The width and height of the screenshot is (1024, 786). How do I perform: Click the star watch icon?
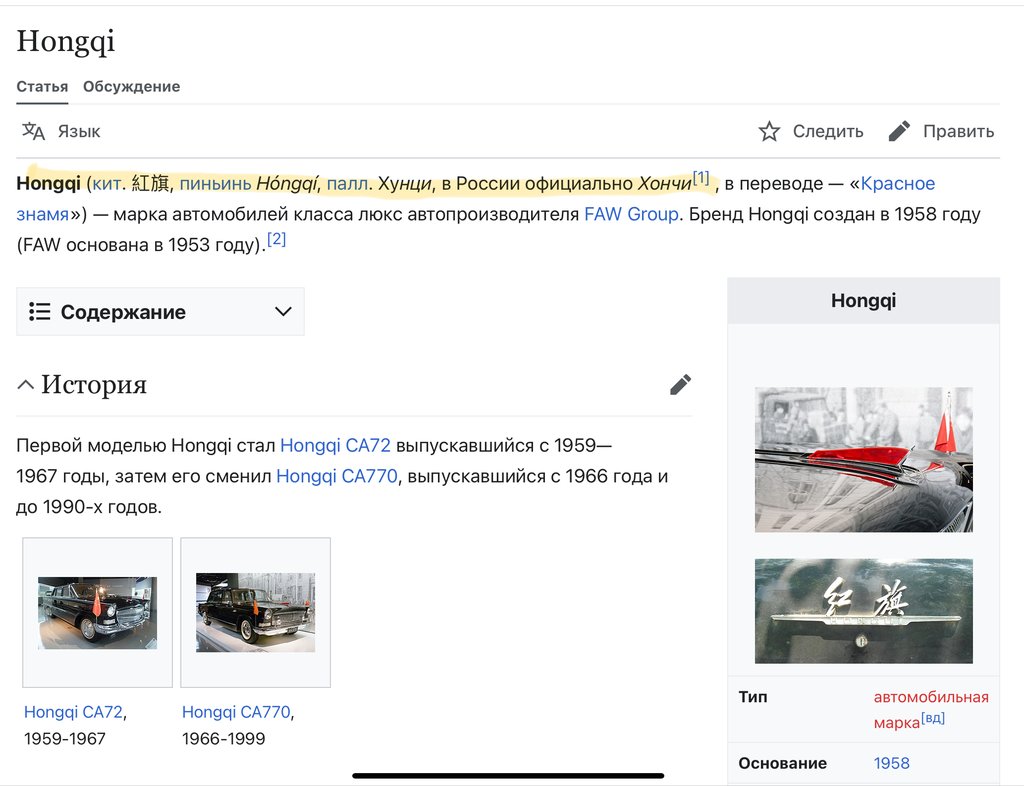click(x=769, y=131)
